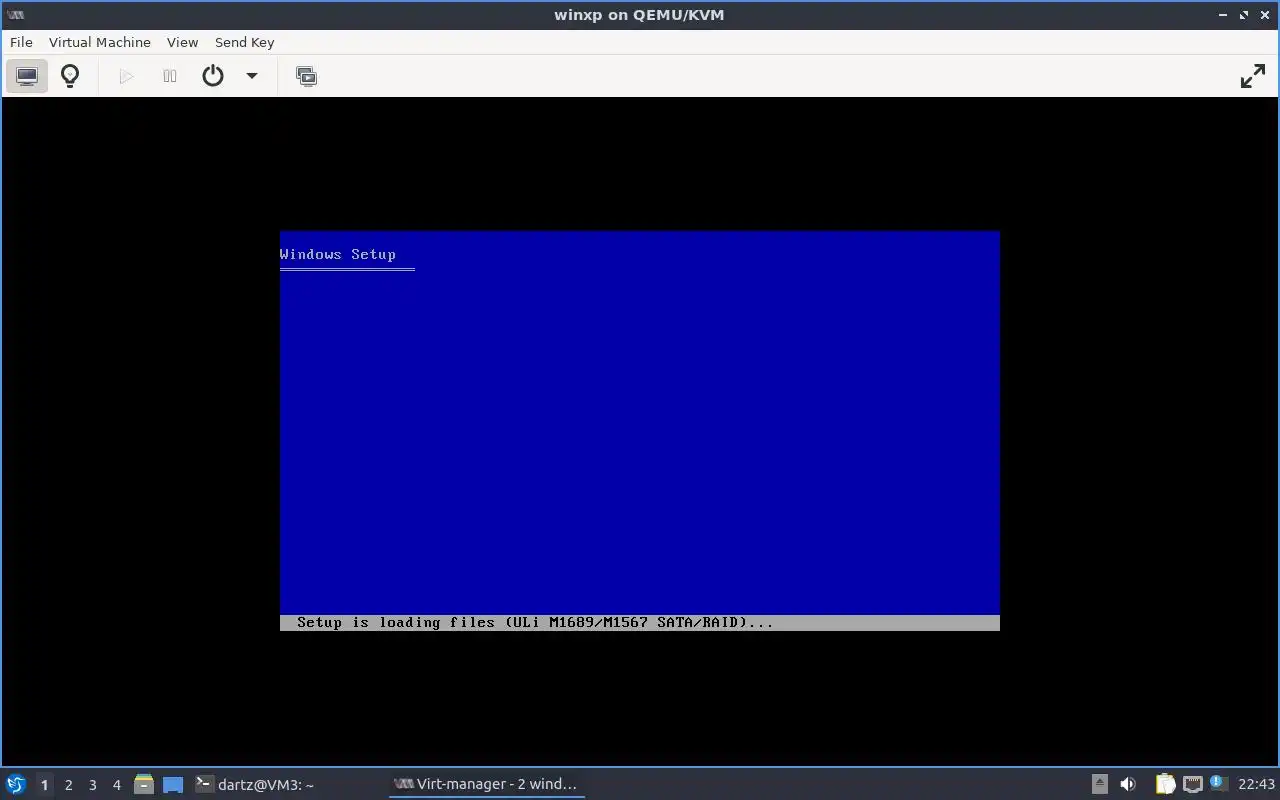Click the Run virtual machine play button
This screenshot has width=1280, height=800.
(126, 76)
